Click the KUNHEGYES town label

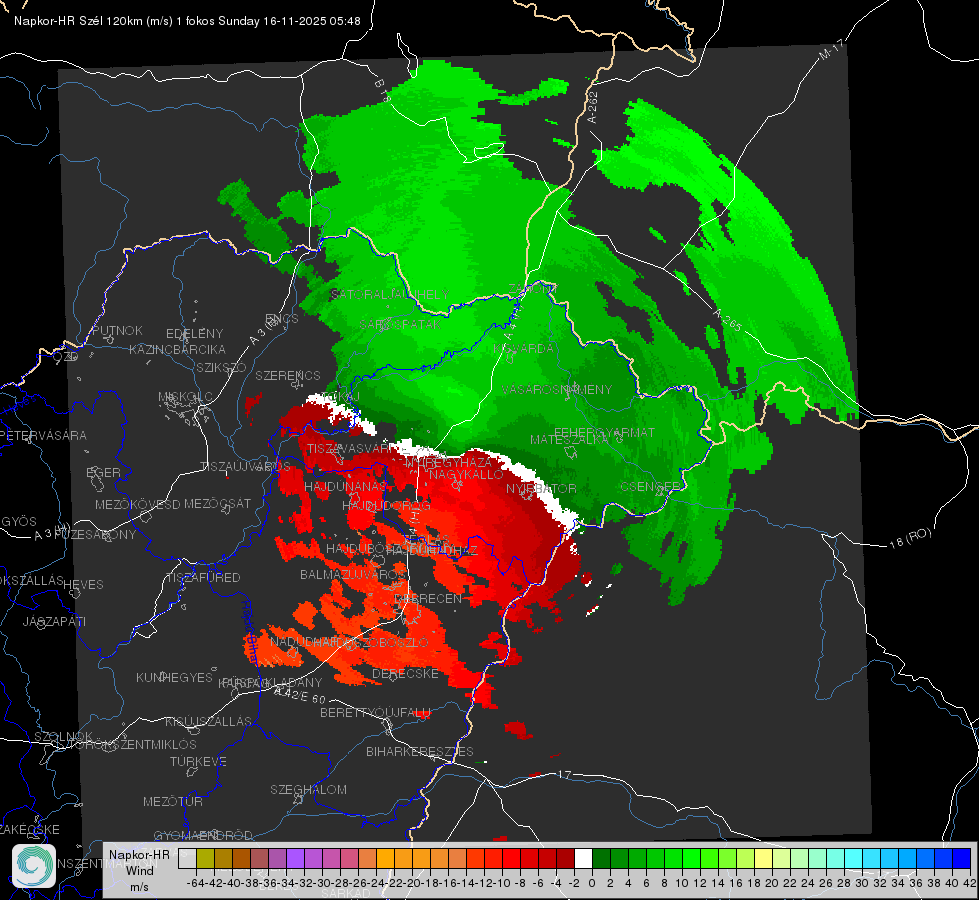click(175, 677)
